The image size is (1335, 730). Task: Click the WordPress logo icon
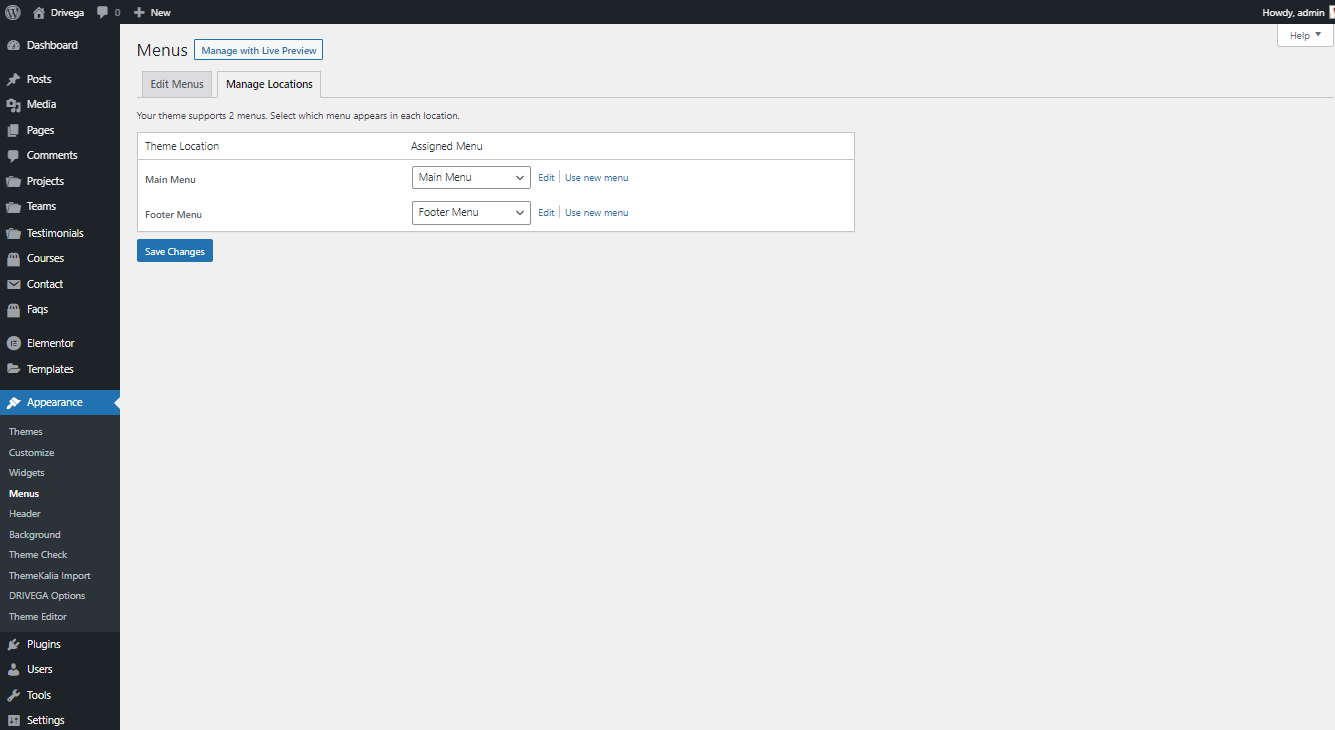(x=13, y=12)
